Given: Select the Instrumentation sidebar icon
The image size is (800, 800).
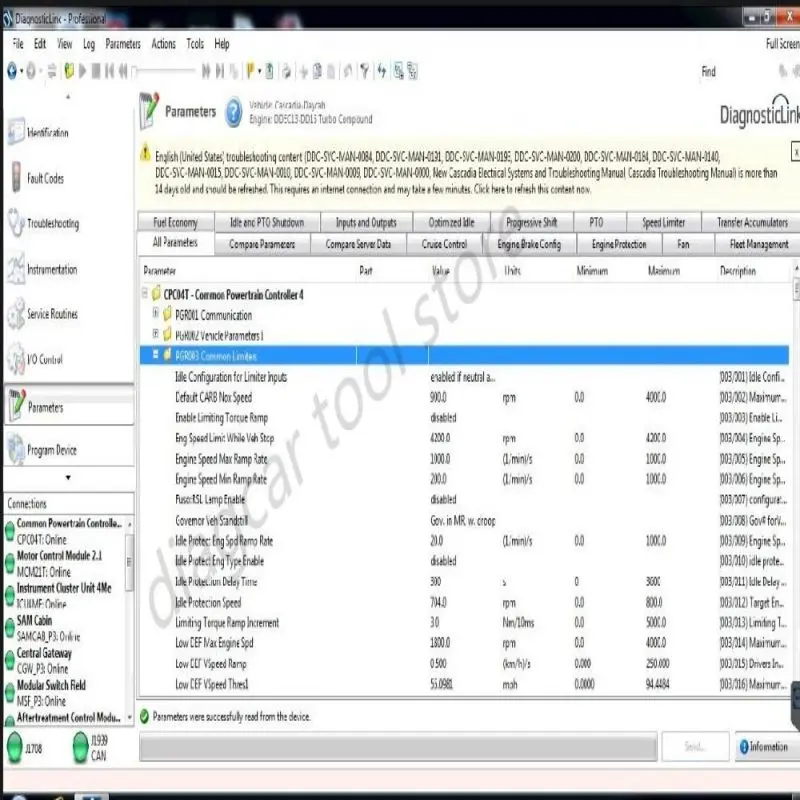Looking at the screenshot, I should click(15, 268).
